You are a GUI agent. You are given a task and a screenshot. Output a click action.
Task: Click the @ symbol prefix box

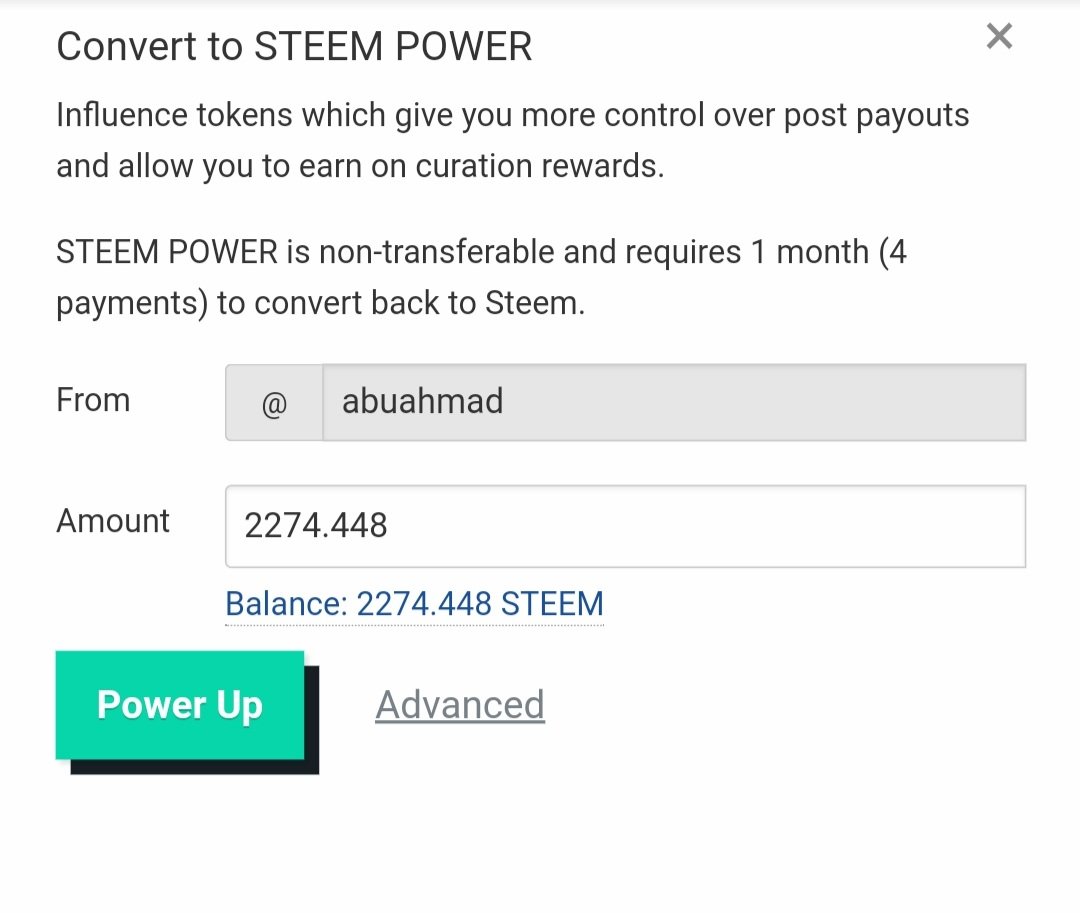(x=274, y=403)
